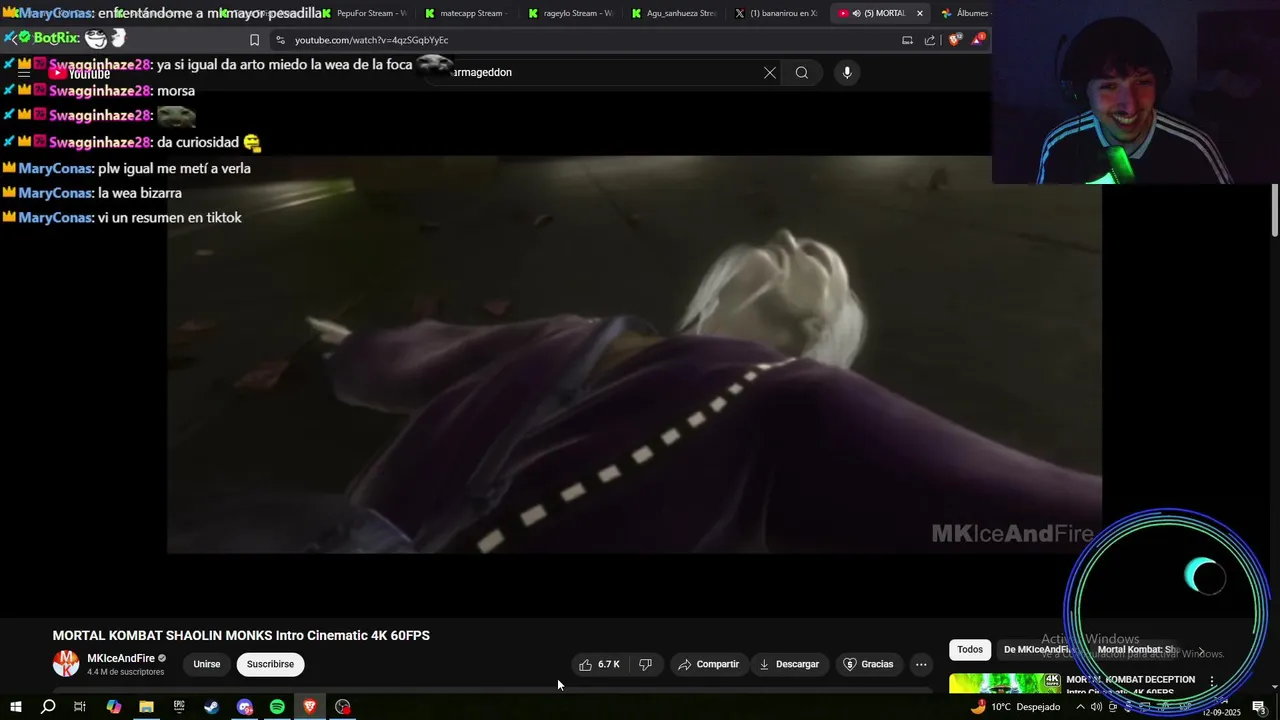Image resolution: width=1280 pixels, height=720 pixels.
Task: Select the video title MORTAL KOMBAT SHAOLIN MONKS
Action: point(241,636)
